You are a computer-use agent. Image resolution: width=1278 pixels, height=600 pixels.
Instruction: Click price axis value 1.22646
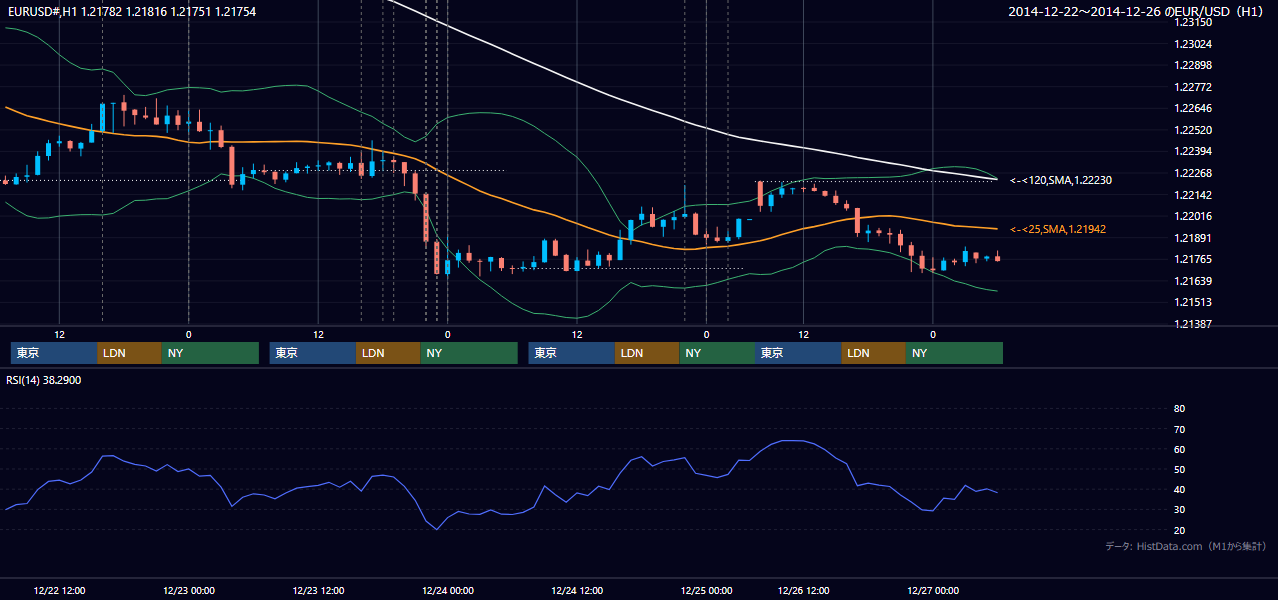click(1192, 108)
